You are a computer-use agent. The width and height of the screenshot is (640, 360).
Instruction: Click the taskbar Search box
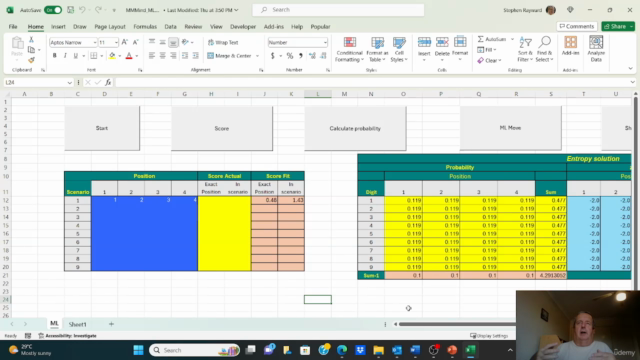point(194,350)
